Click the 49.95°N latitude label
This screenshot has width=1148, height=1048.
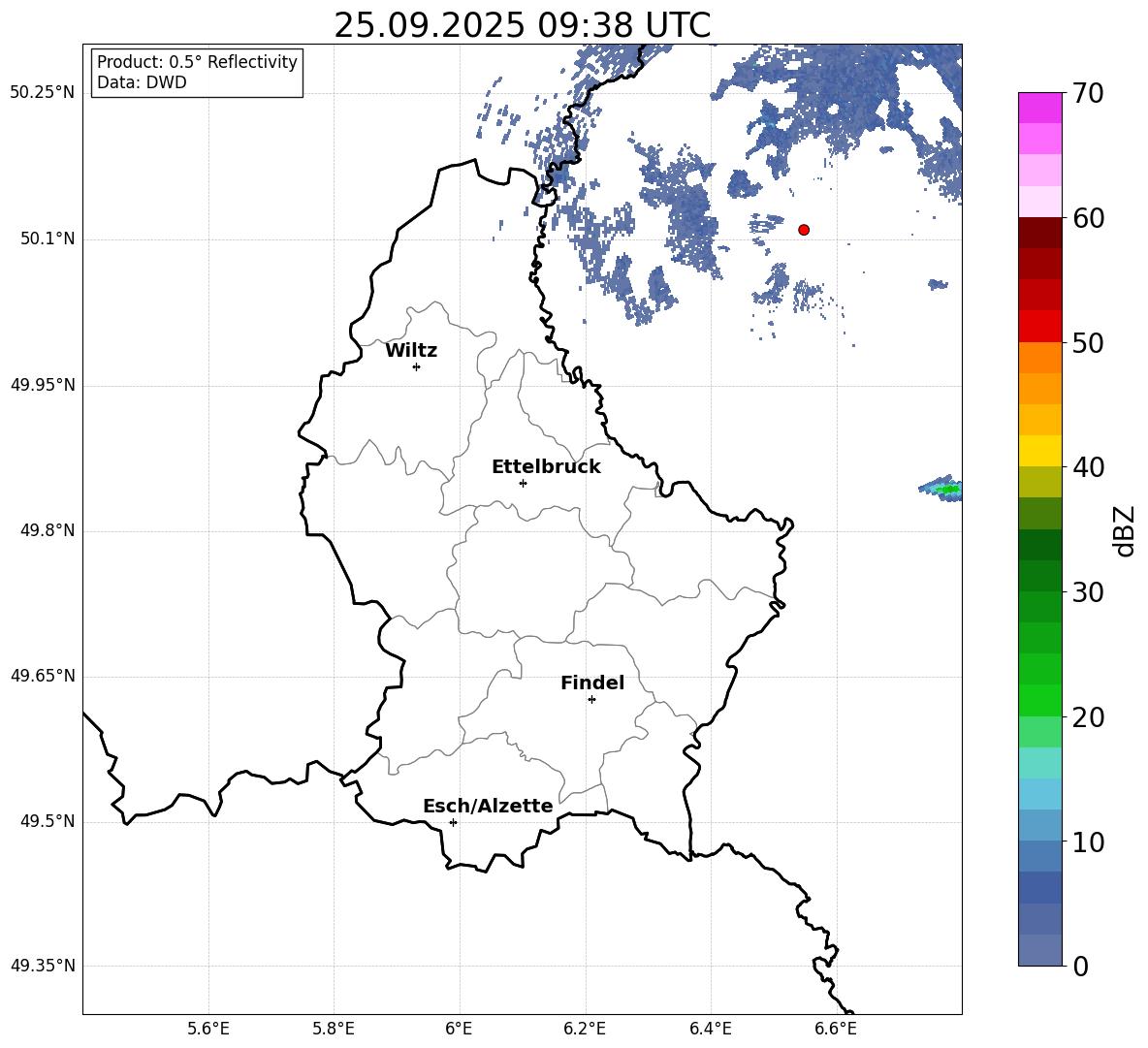42,385
